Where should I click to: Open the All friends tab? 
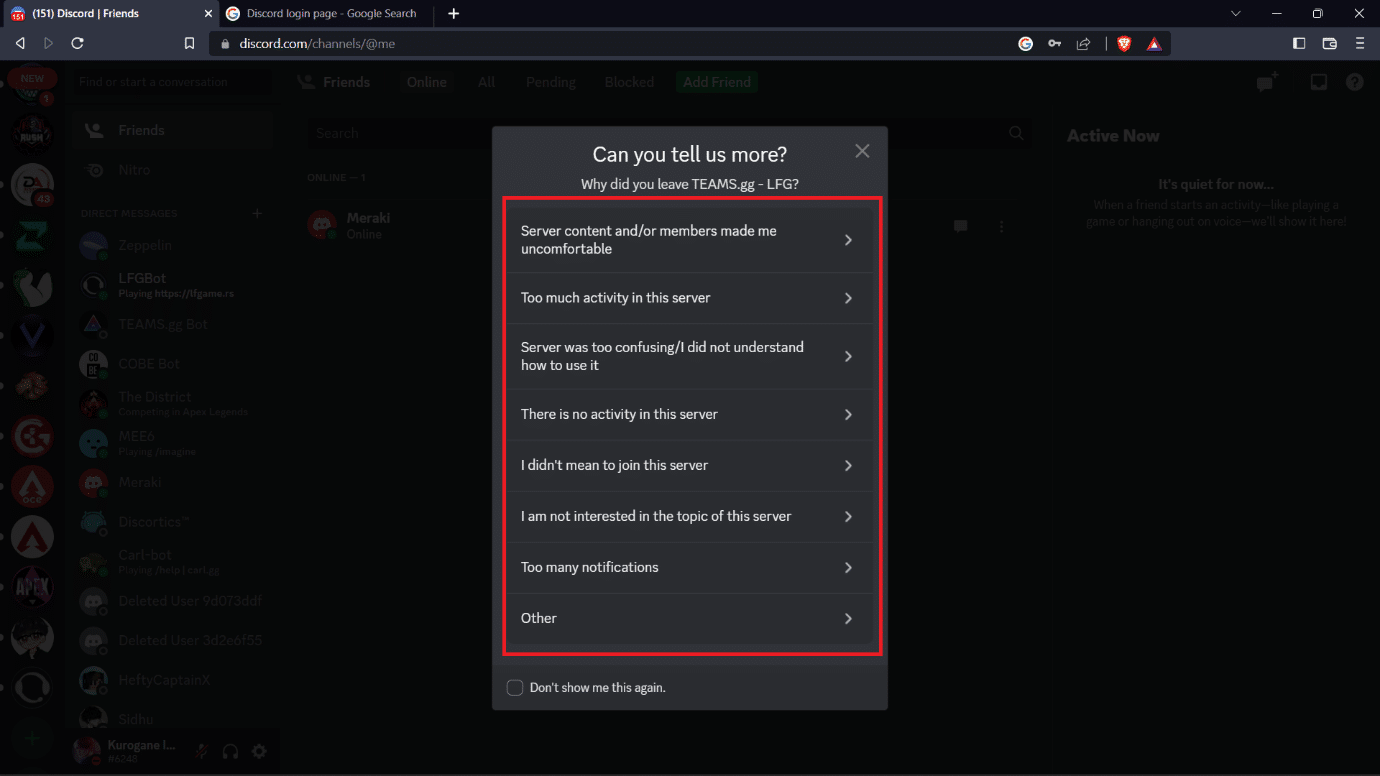coord(486,82)
